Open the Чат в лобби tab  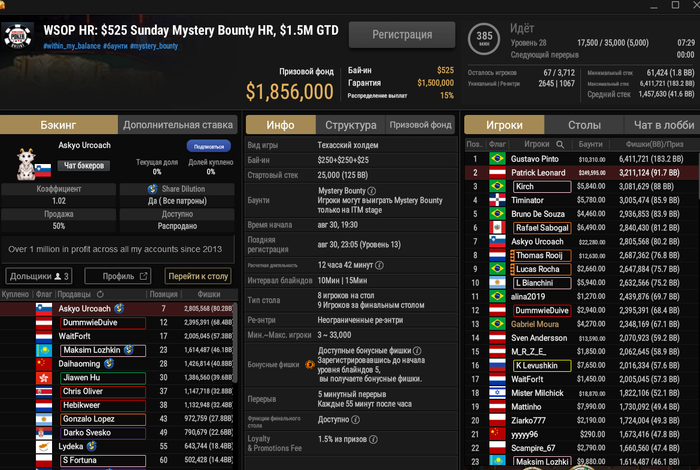[x=662, y=125]
